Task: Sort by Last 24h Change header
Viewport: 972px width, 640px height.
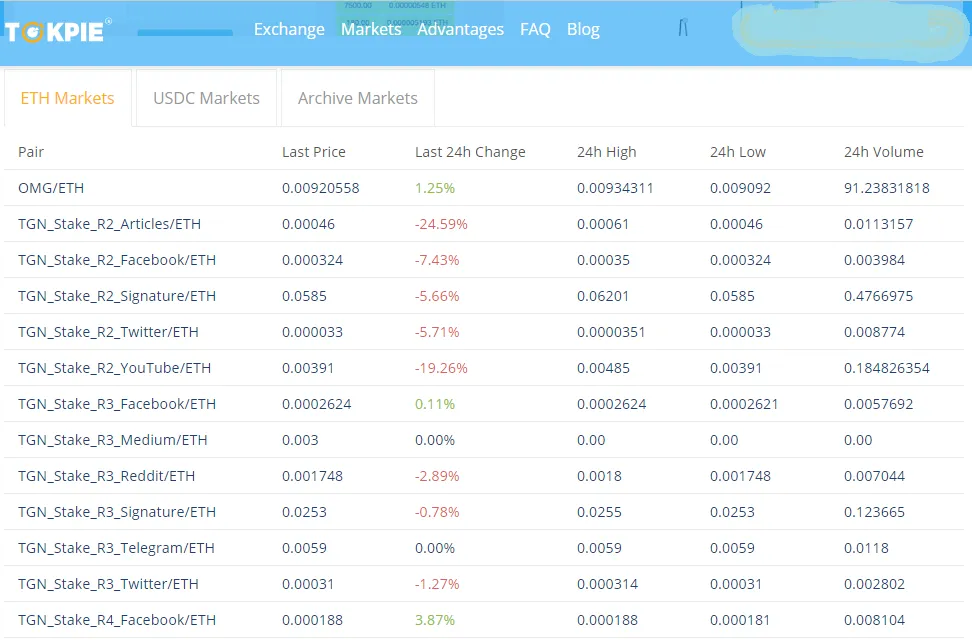Action: (x=470, y=152)
